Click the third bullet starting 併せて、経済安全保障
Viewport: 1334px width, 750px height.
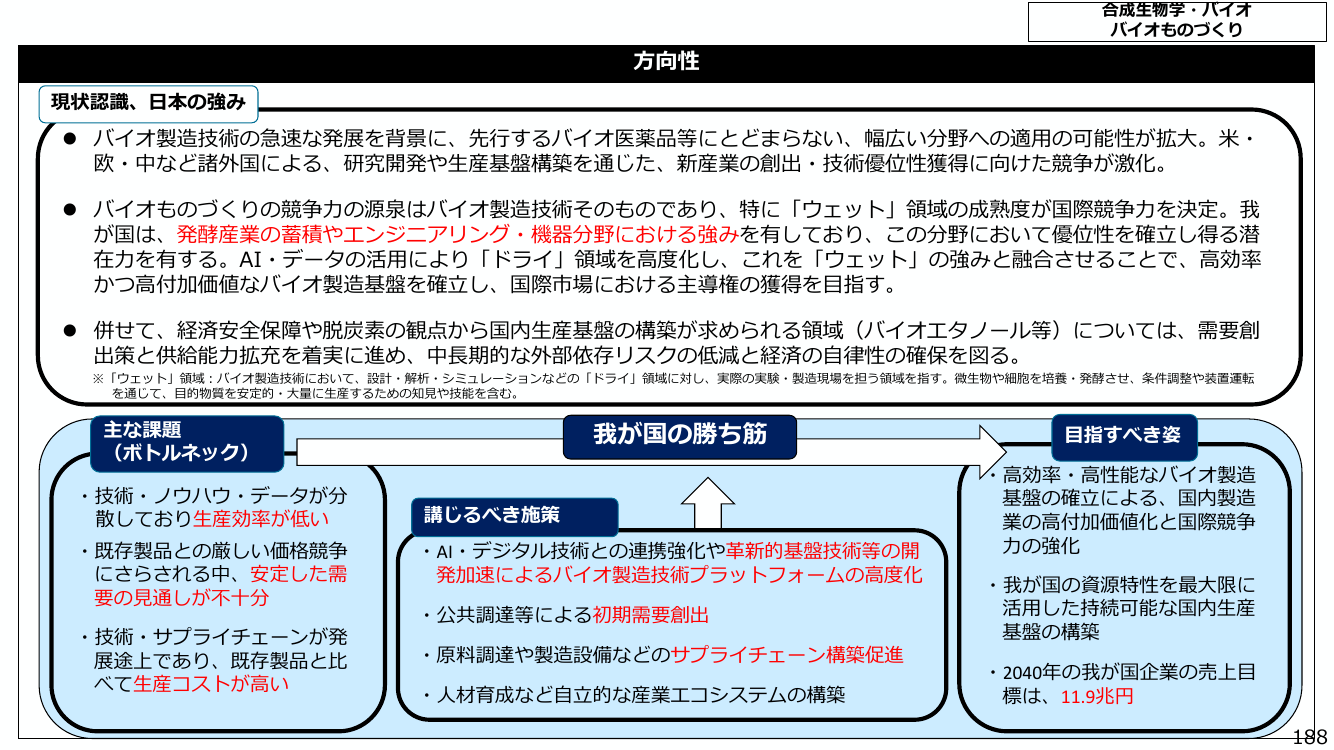662,343
